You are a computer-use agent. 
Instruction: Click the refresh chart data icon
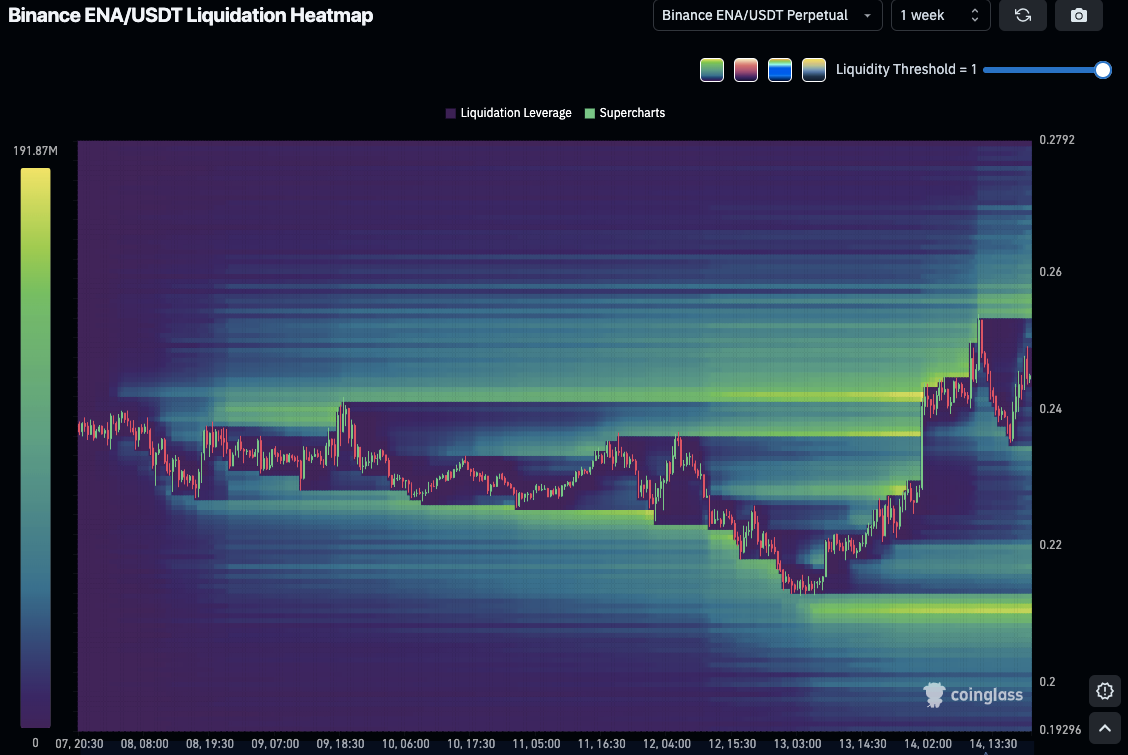coord(1022,15)
